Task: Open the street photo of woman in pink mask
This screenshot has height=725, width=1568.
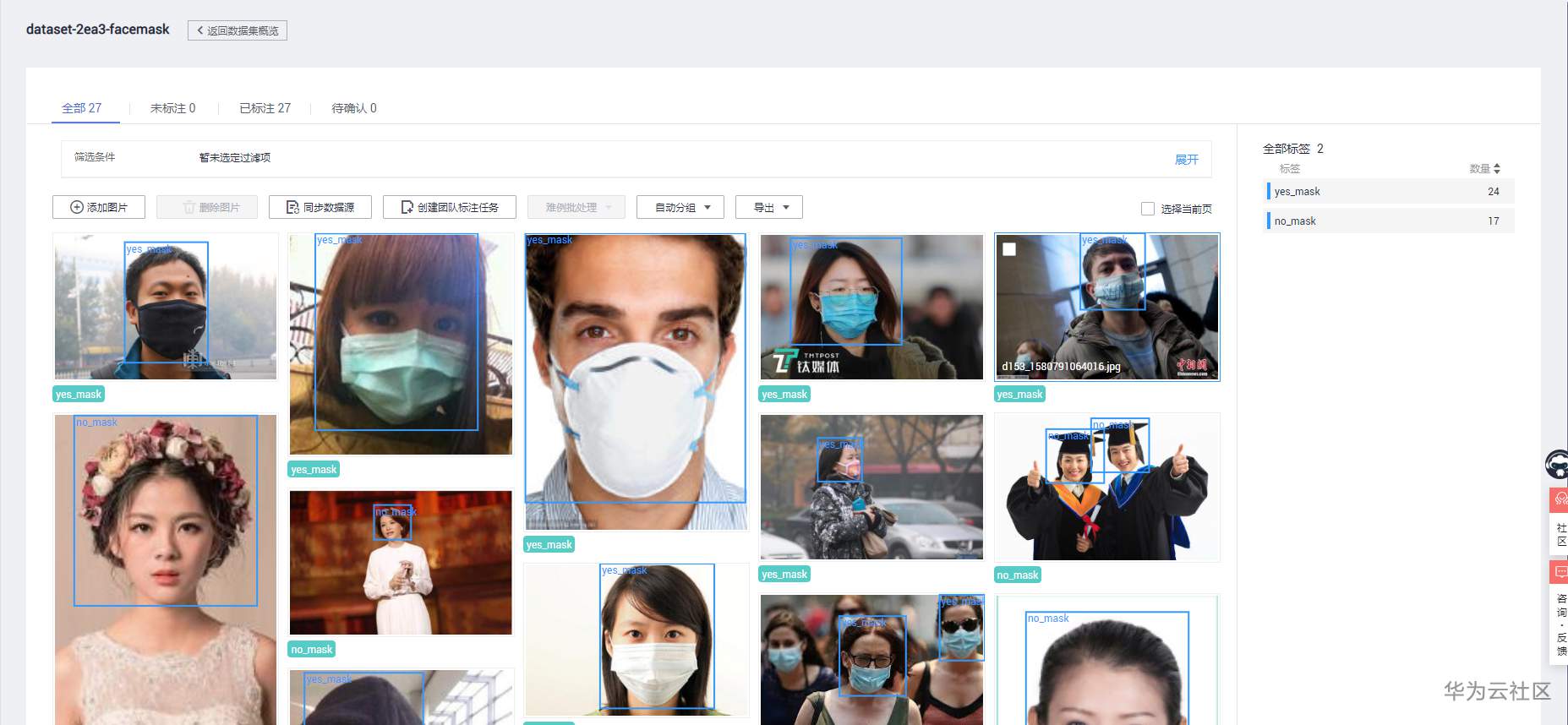Action: (x=871, y=487)
